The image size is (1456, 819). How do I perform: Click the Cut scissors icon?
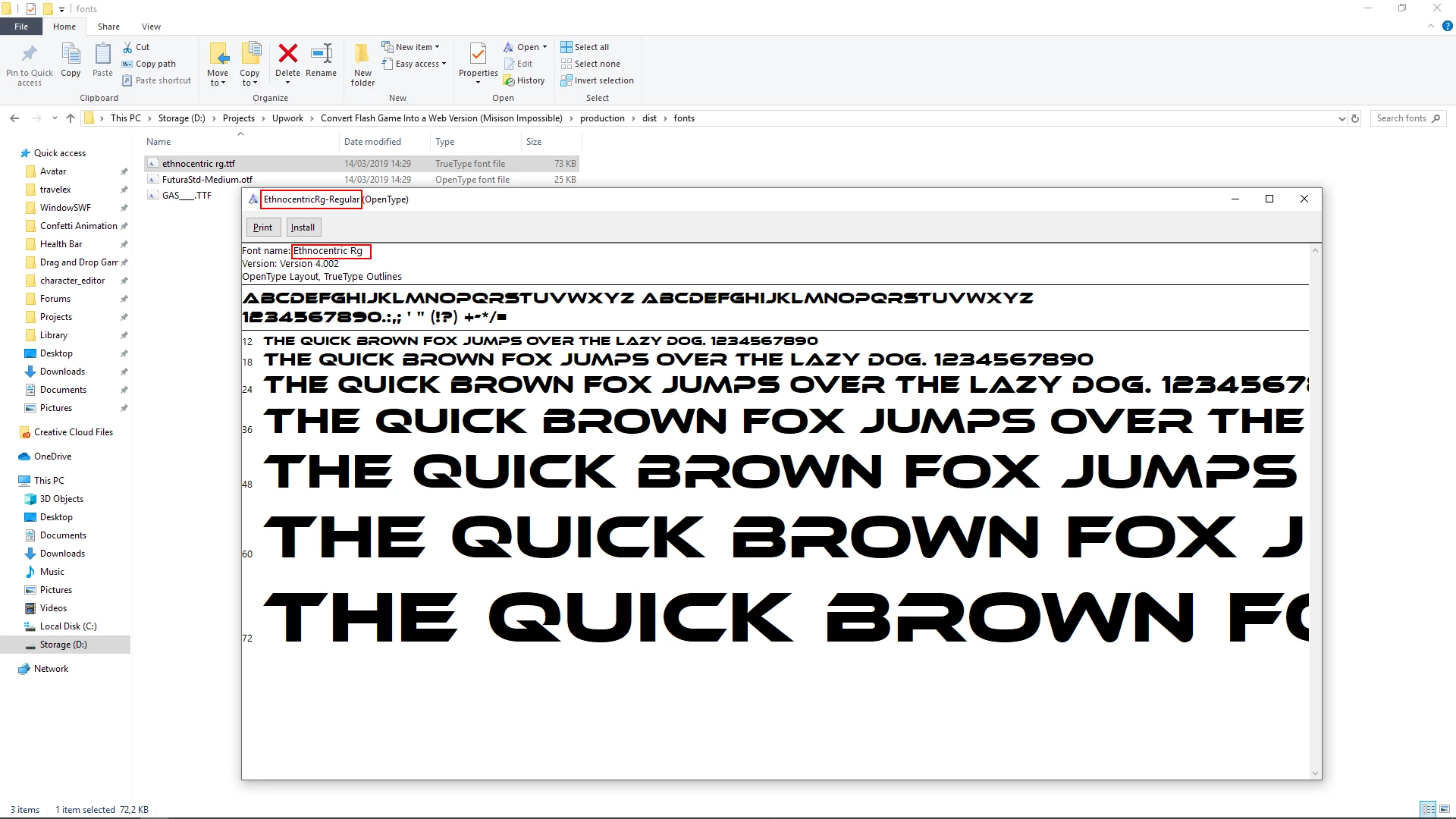point(127,47)
